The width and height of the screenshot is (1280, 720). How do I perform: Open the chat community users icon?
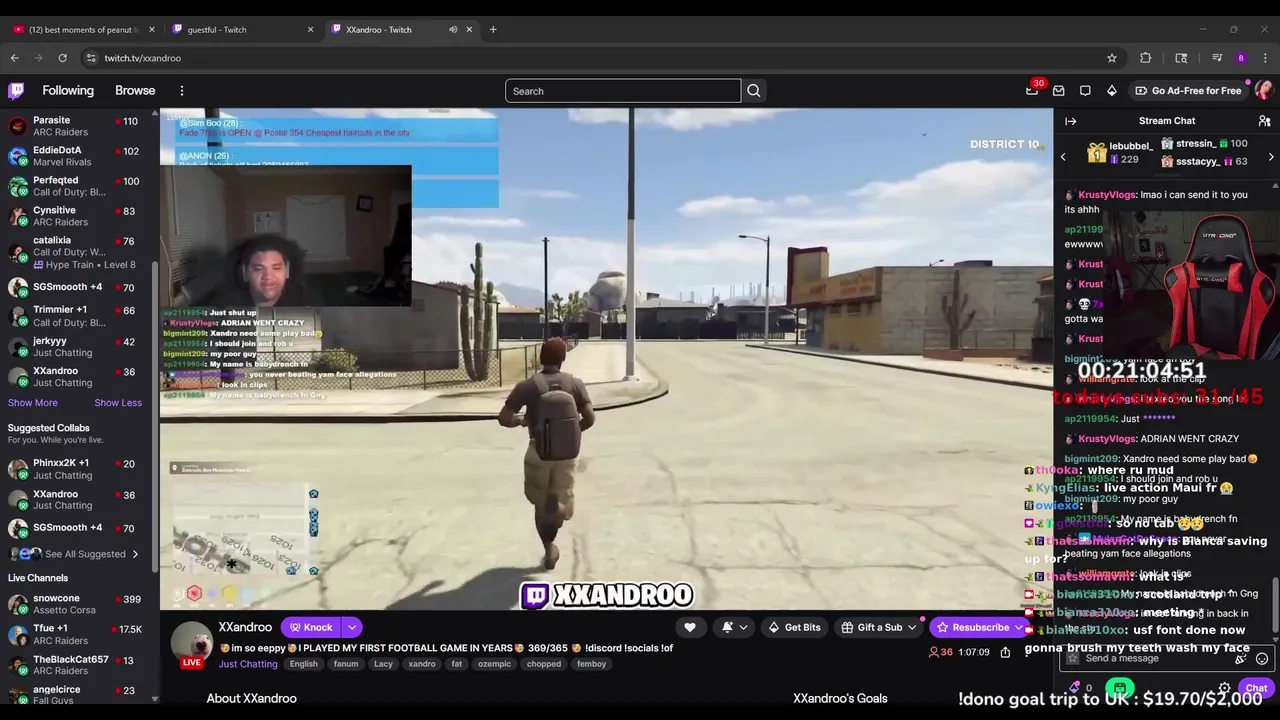(x=1264, y=121)
